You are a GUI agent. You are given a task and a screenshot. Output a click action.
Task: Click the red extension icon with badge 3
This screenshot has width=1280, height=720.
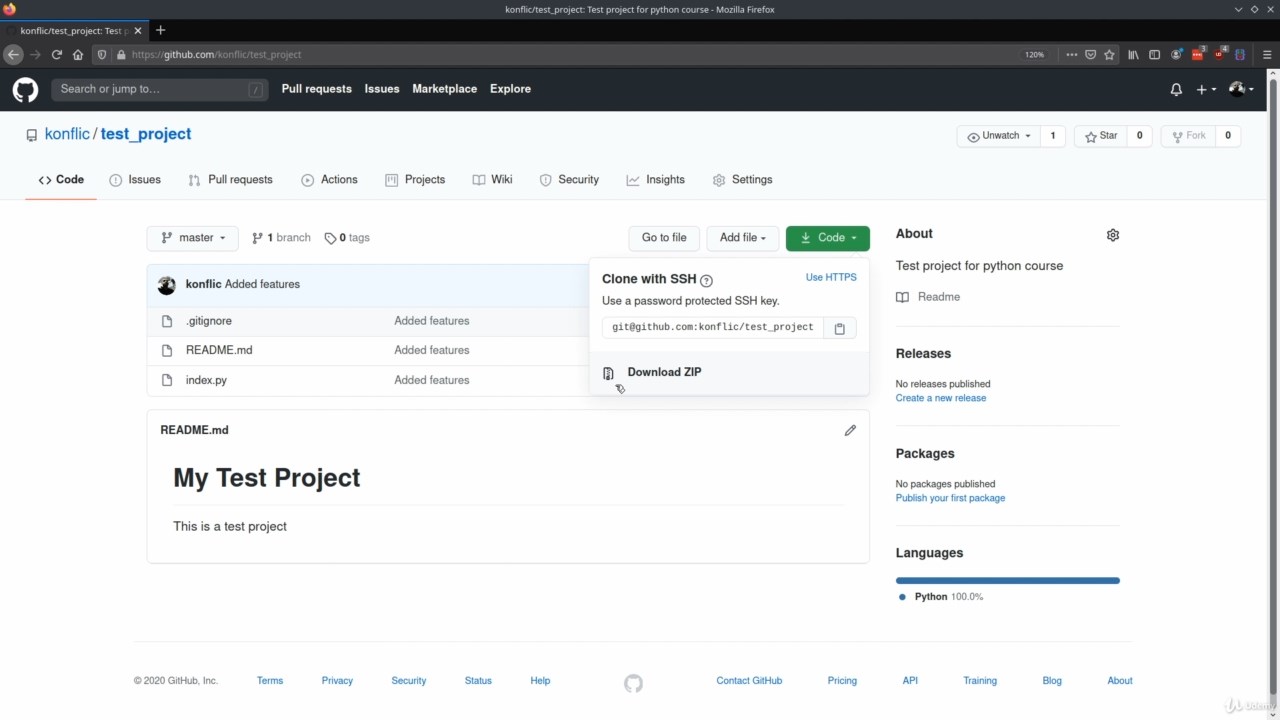click(x=1198, y=54)
